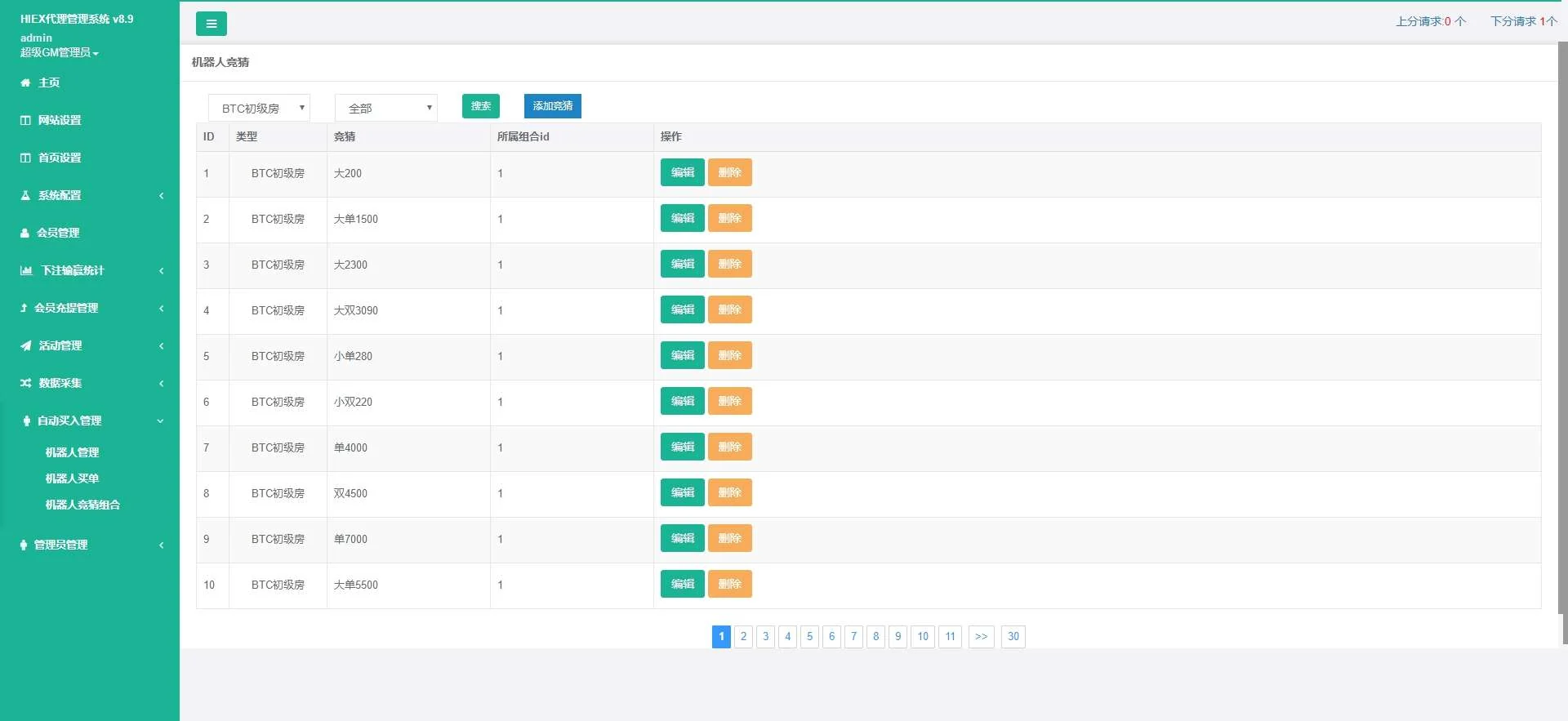Click the blue 添加竞猜 button
Screen dimensions: 1568x721
click(x=552, y=106)
